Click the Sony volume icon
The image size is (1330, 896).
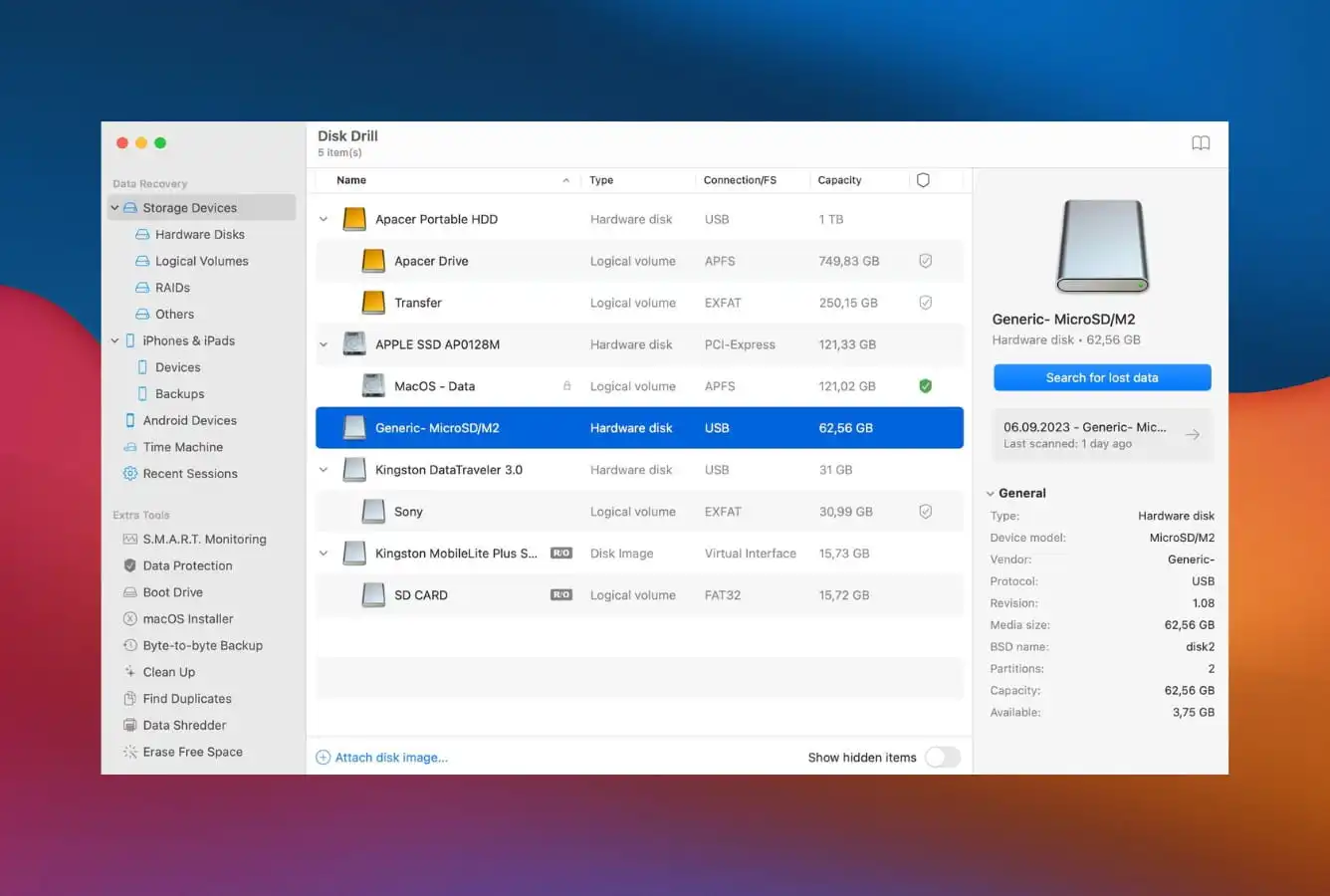pyautogui.click(x=373, y=512)
